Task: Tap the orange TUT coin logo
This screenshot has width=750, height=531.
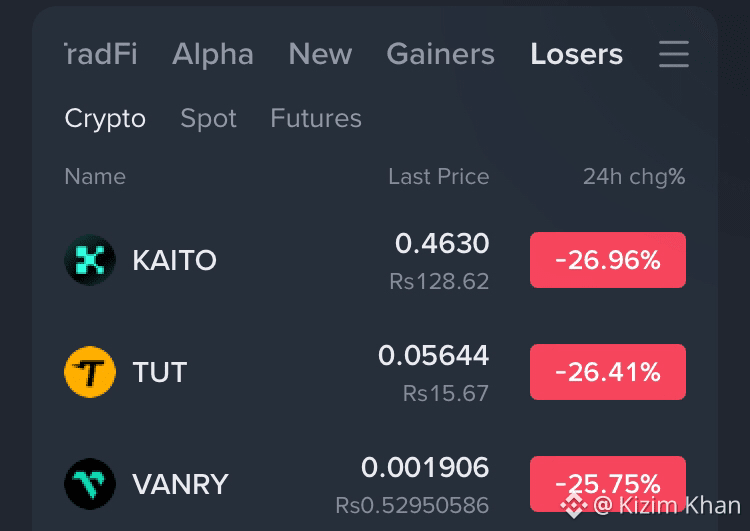Action: click(90, 372)
